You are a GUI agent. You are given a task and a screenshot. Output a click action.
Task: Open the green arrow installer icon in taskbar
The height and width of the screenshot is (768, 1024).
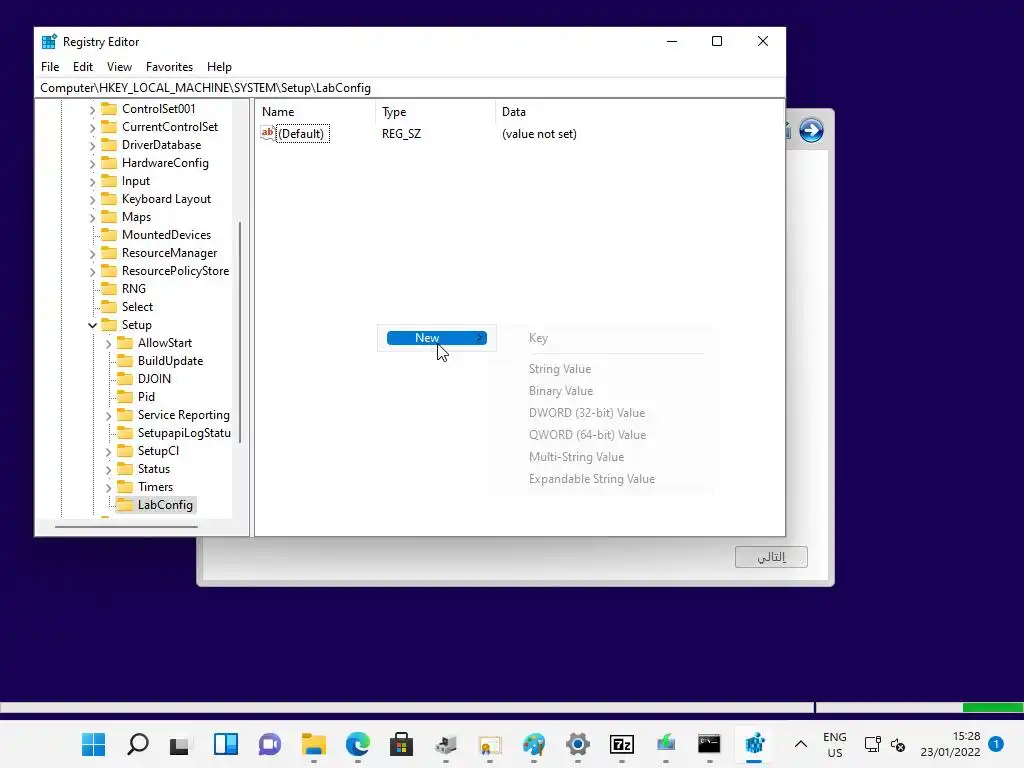click(x=665, y=743)
